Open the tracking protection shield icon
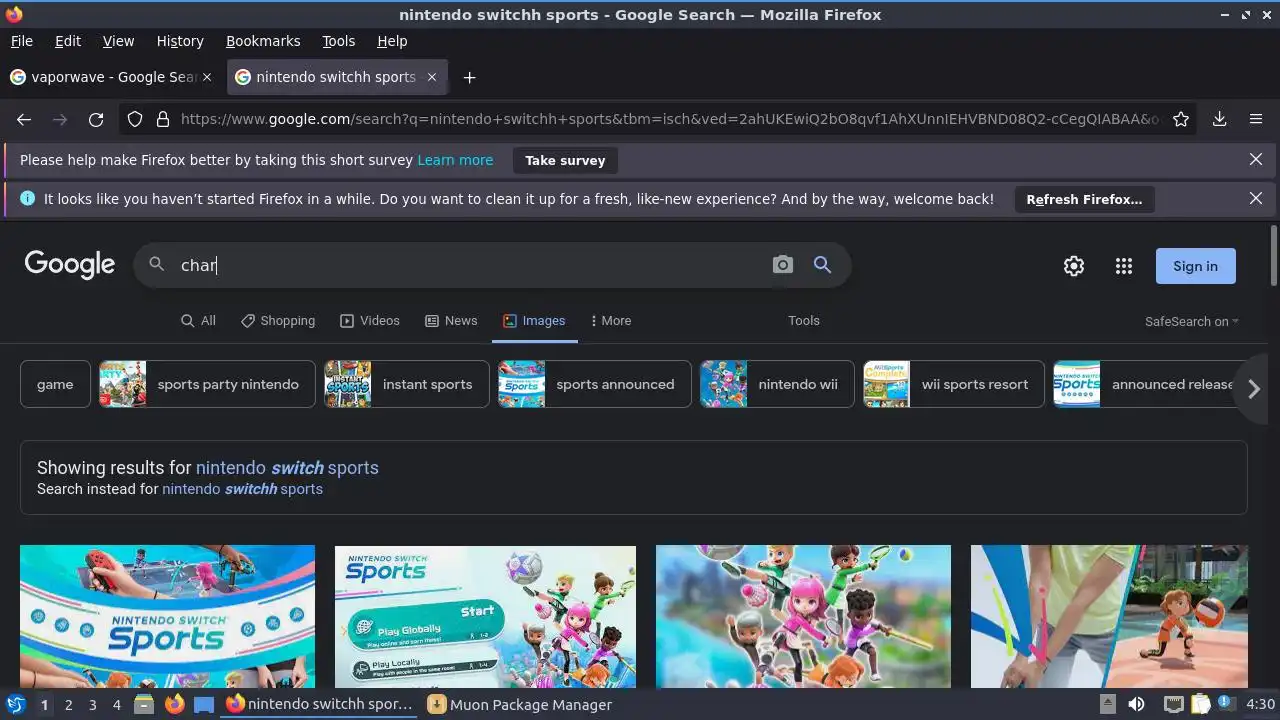Screen dimensions: 1280x720 [135, 119]
